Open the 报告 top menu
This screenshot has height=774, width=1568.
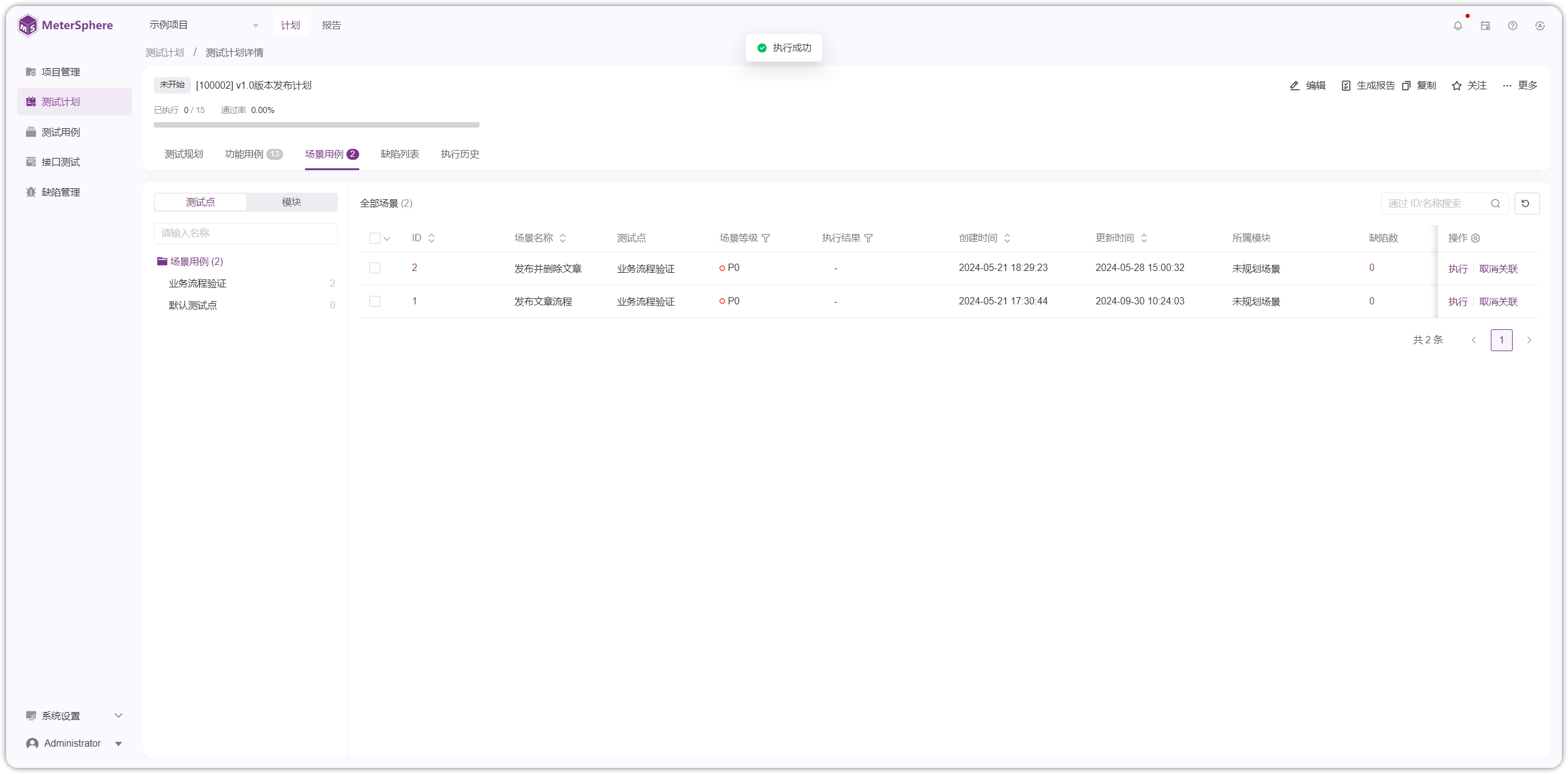click(x=331, y=25)
